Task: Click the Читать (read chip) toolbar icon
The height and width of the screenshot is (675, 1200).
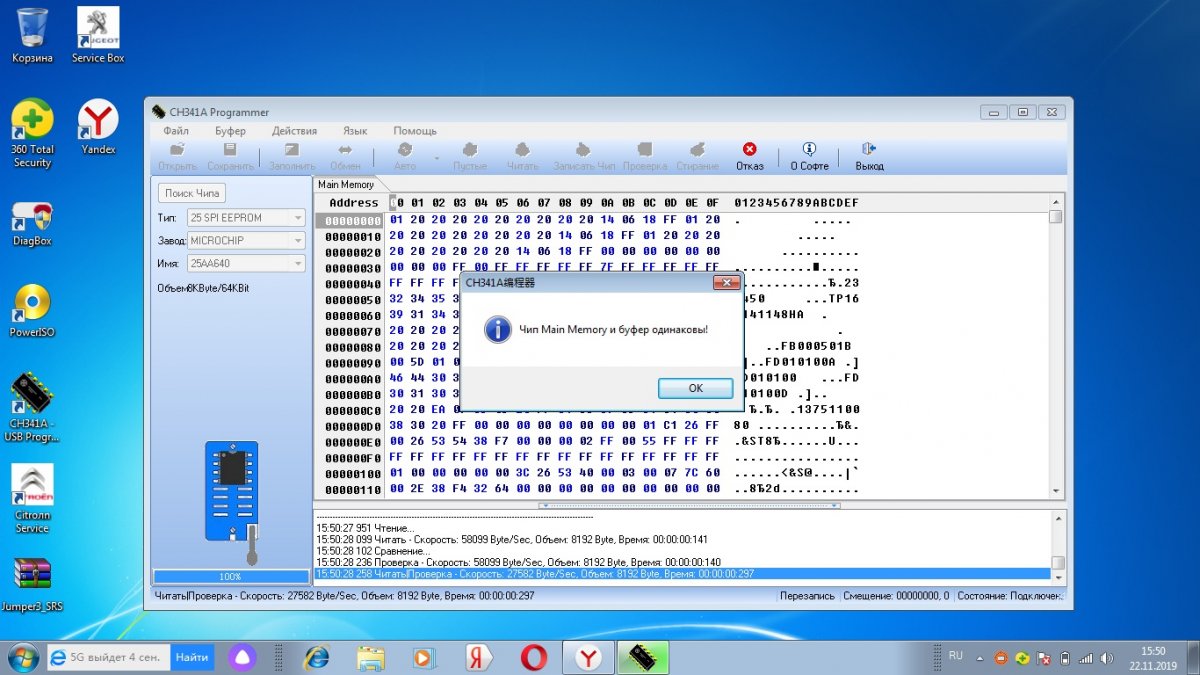Action: click(x=522, y=151)
